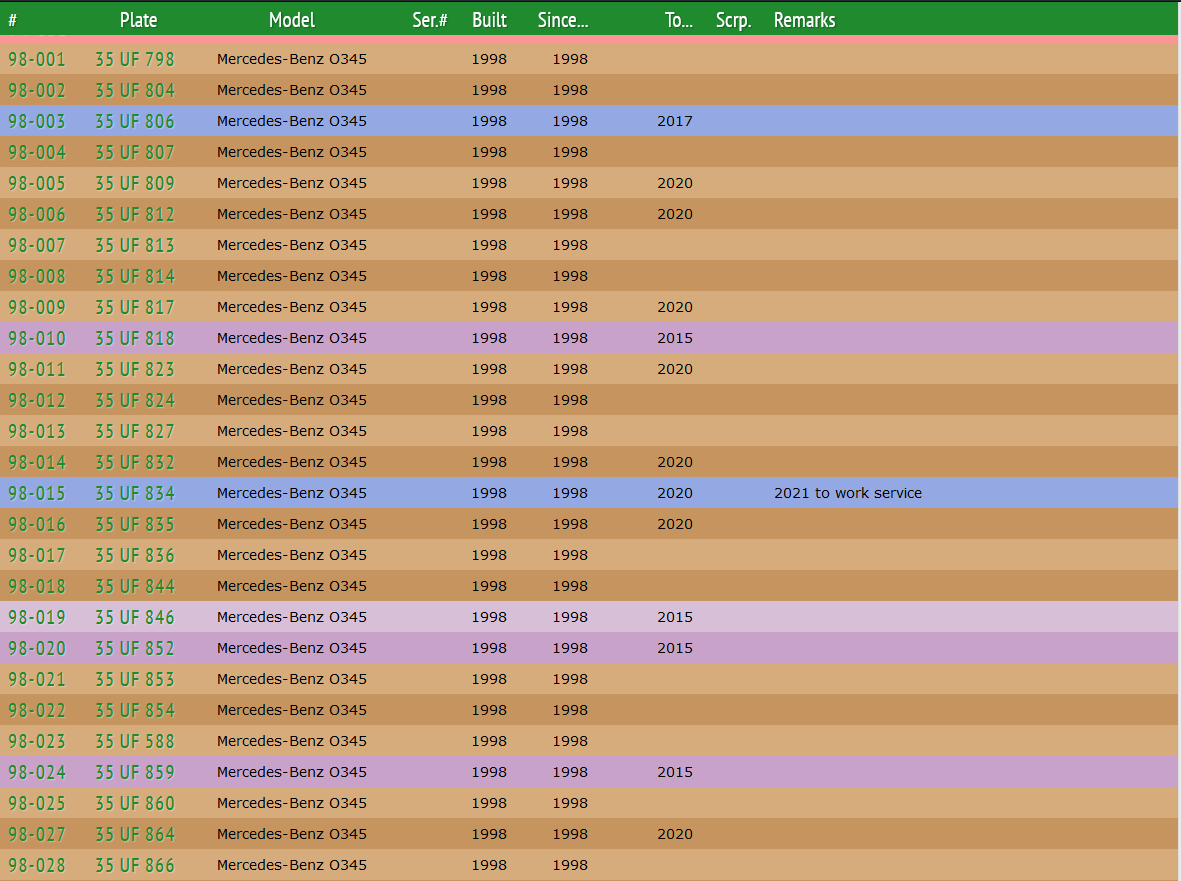Sort by the Remarks column header
This screenshot has height=881, width=1181.
pos(804,20)
